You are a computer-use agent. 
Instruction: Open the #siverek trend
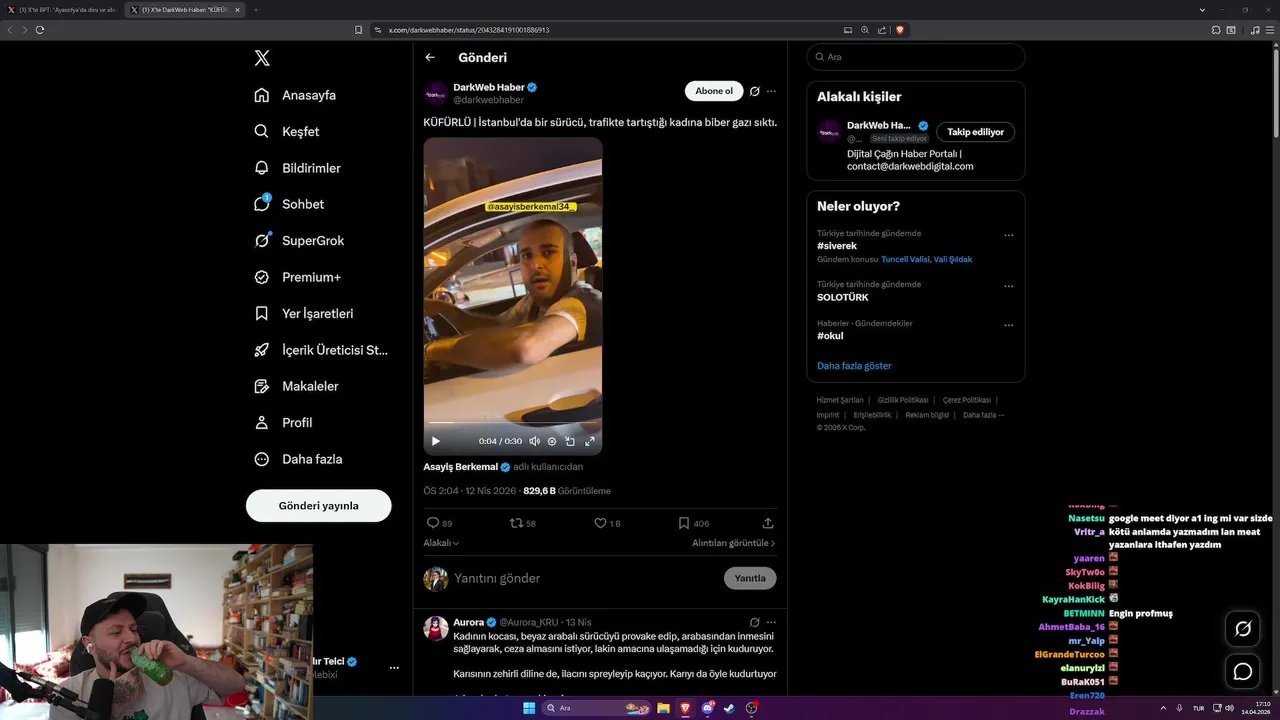point(837,246)
